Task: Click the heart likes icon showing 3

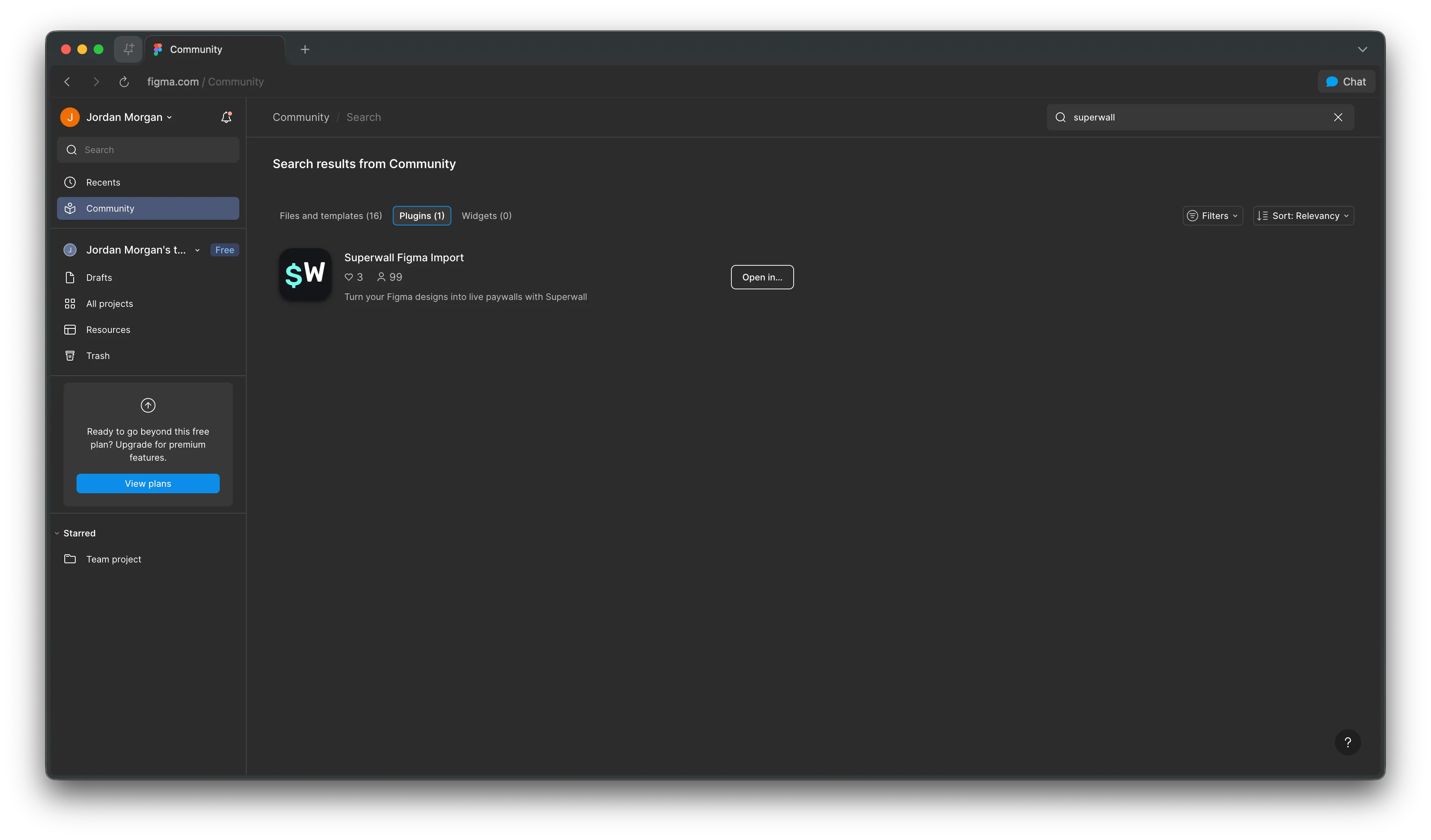Action: tap(349, 277)
